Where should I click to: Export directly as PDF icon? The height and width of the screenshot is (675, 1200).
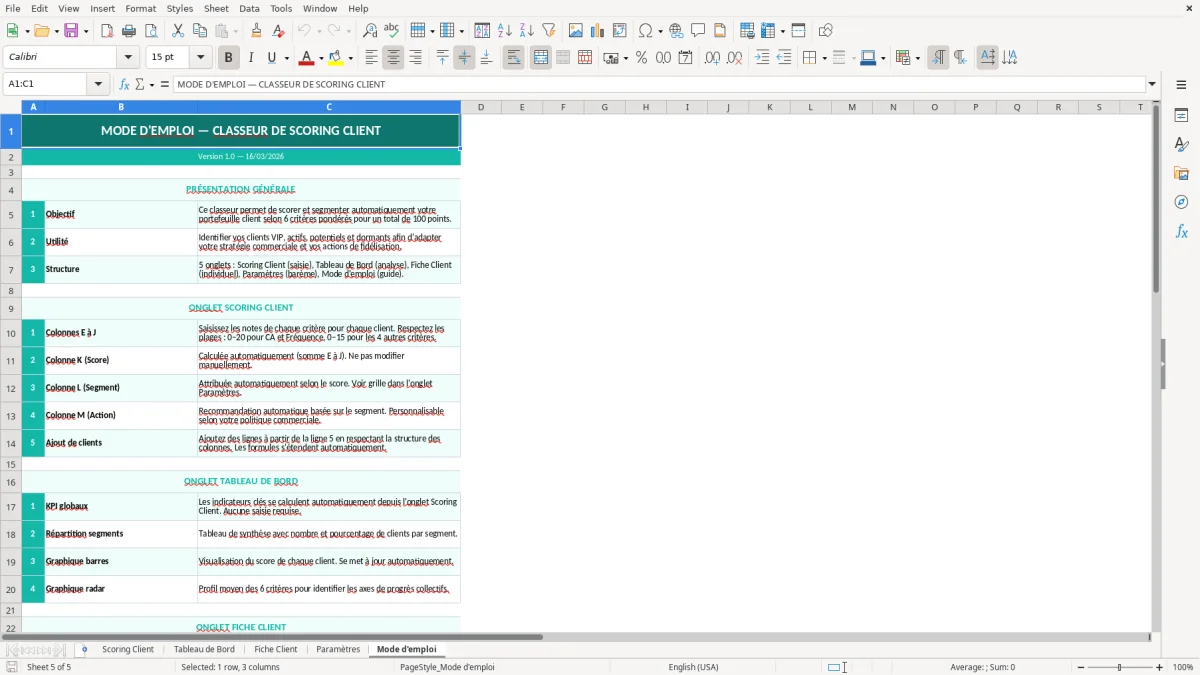pos(107,31)
